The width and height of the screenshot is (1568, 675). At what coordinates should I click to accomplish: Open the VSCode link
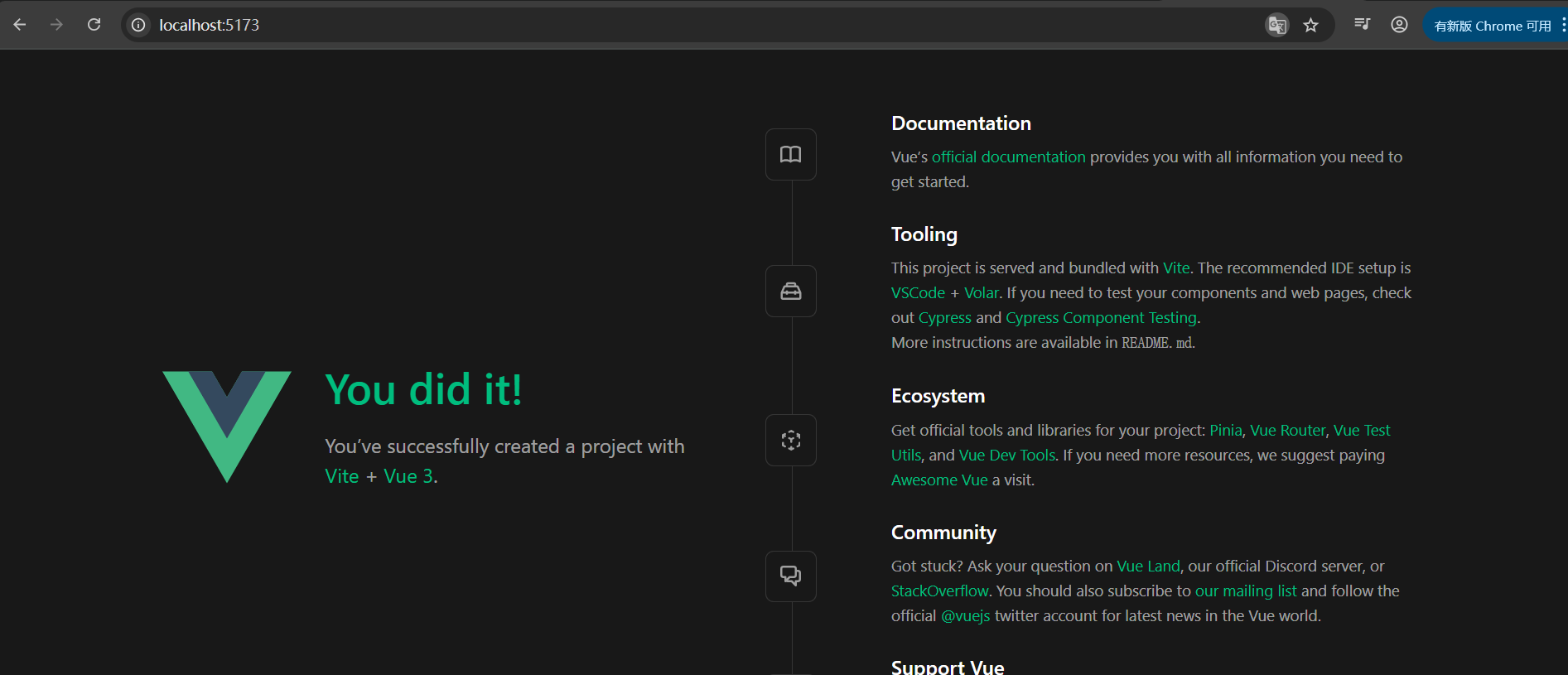[918, 292]
